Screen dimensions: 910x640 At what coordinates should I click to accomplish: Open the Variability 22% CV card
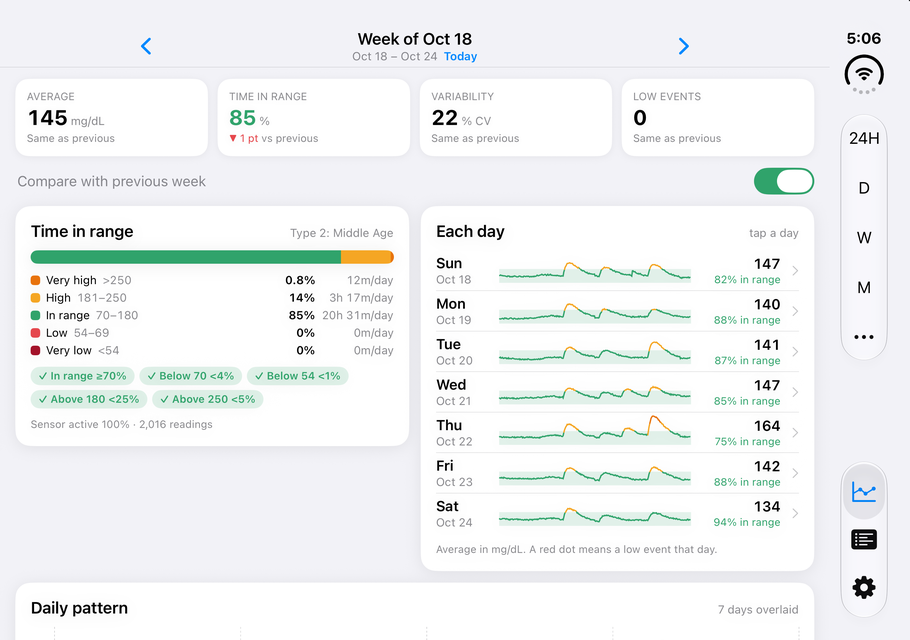pyautogui.click(x=515, y=118)
